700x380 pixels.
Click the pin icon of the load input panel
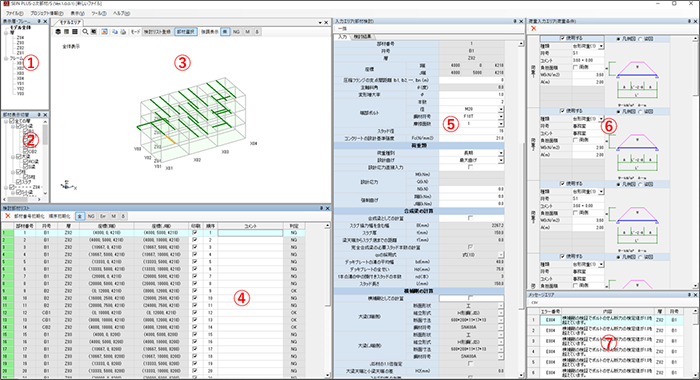pos(689,21)
